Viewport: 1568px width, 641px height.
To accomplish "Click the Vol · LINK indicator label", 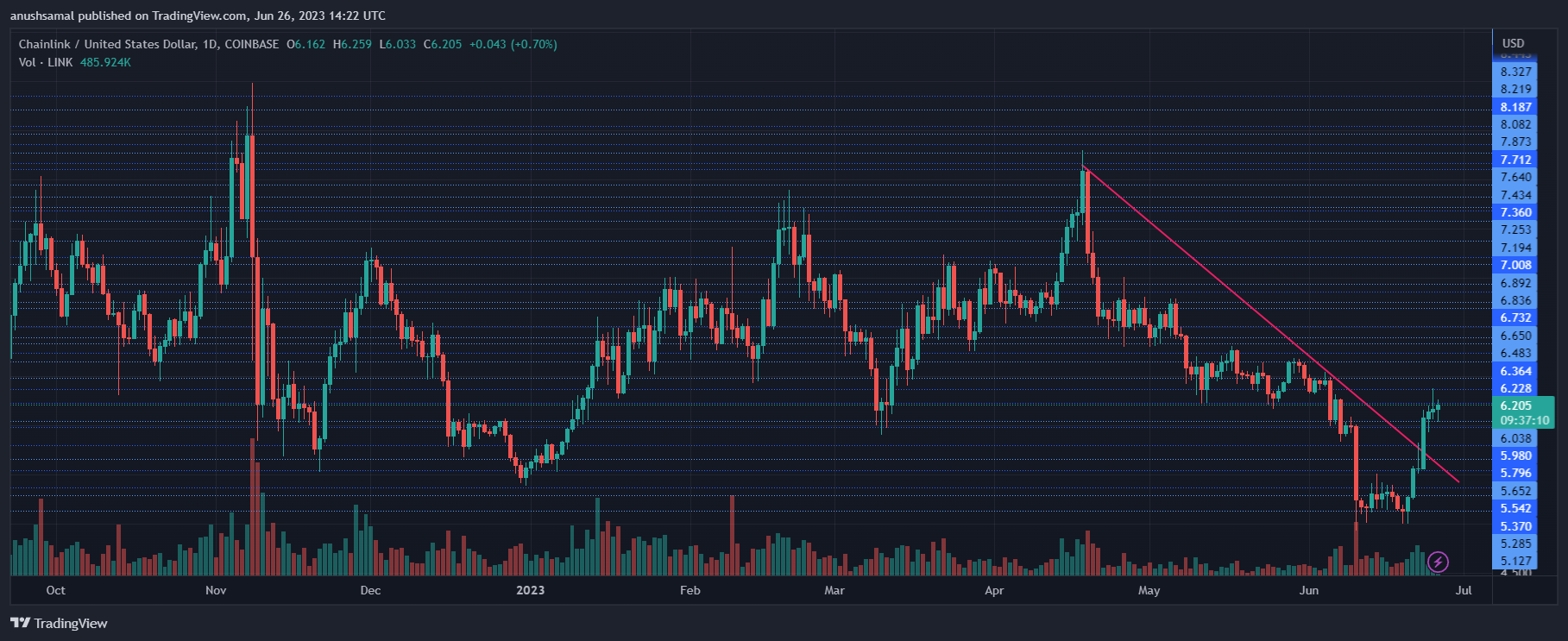I will tap(46, 62).
